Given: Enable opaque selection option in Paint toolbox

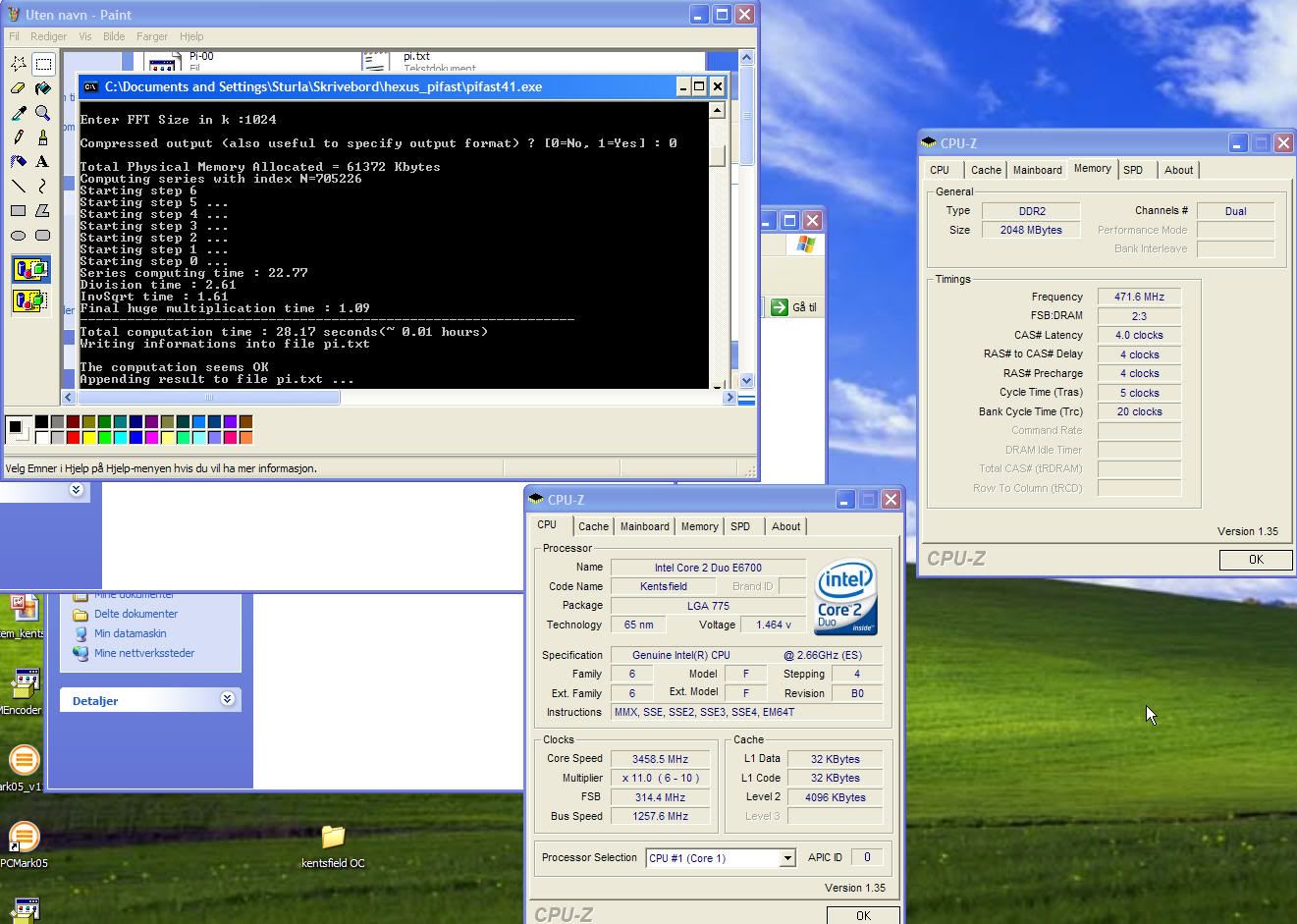Looking at the screenshot, I should 30,269.
